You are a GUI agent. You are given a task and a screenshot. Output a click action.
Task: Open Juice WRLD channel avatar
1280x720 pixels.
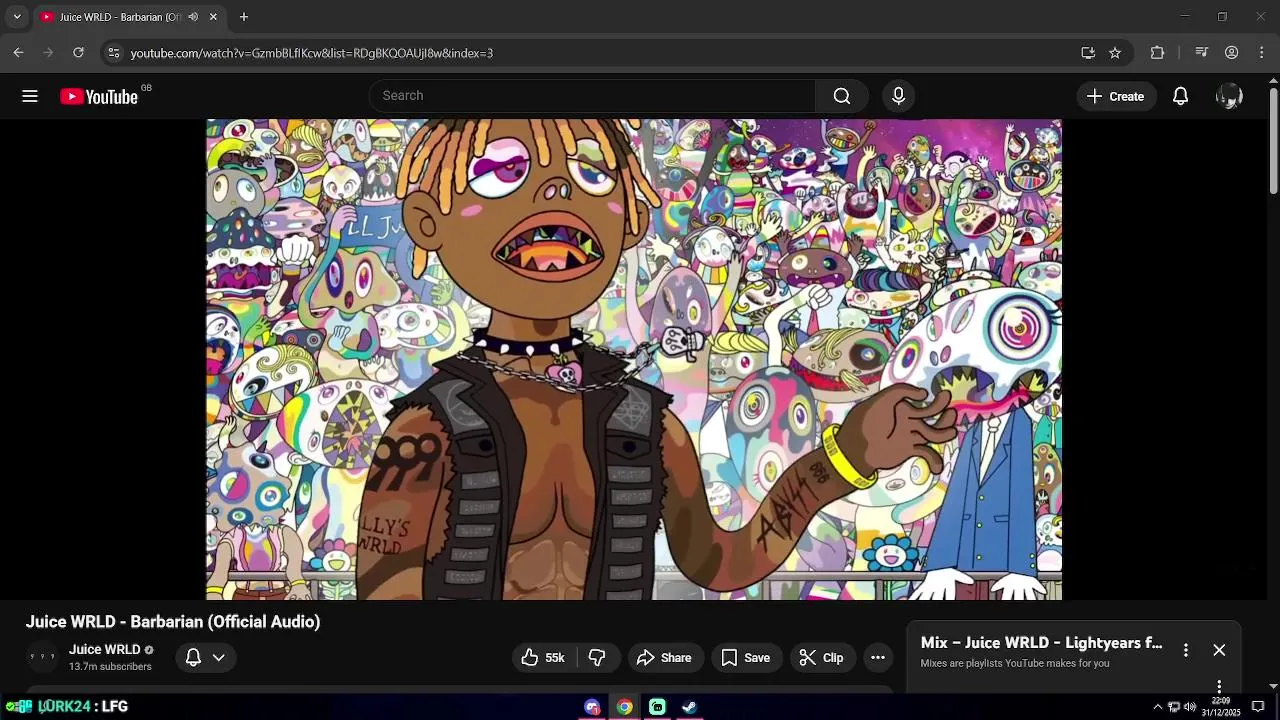click(43, 657)
